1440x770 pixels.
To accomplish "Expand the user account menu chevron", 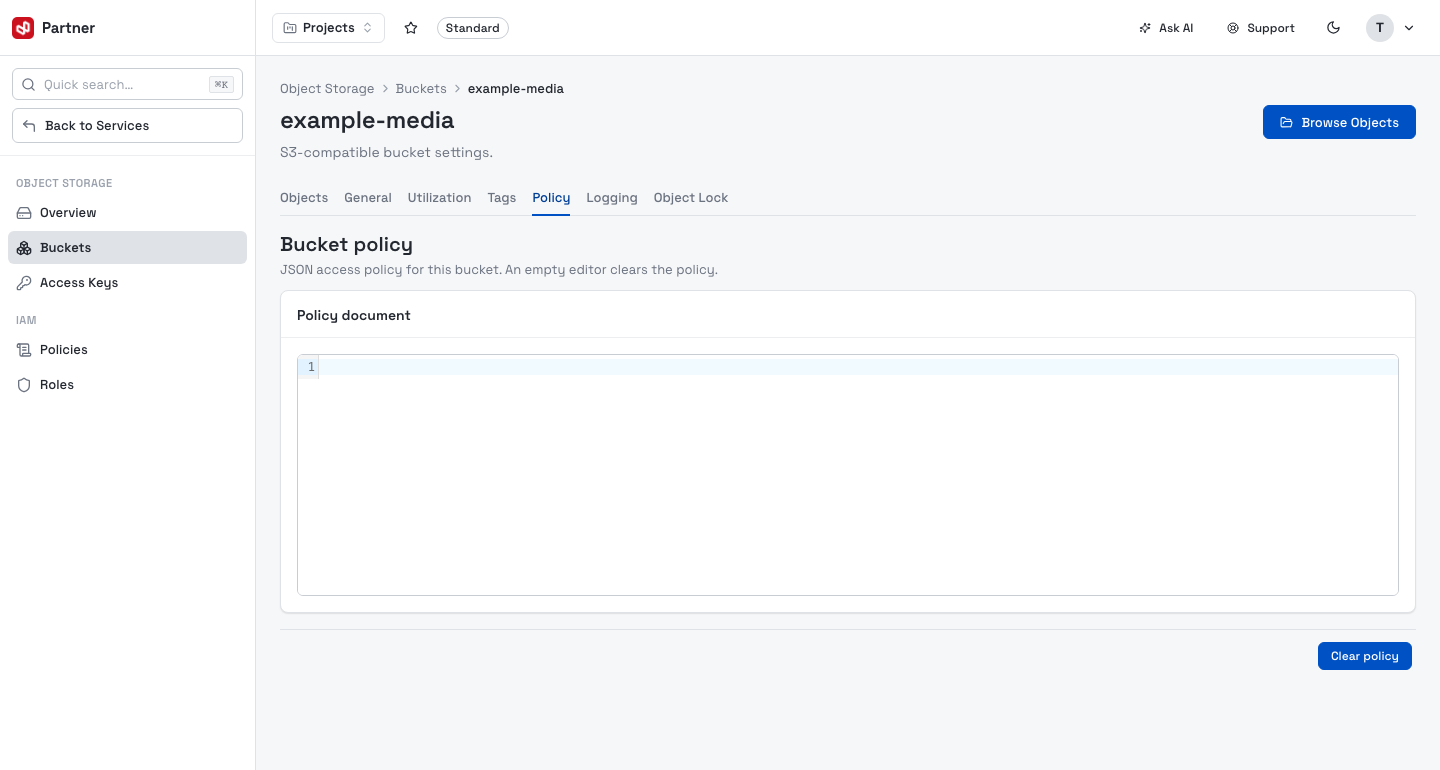I will 1409,28.
